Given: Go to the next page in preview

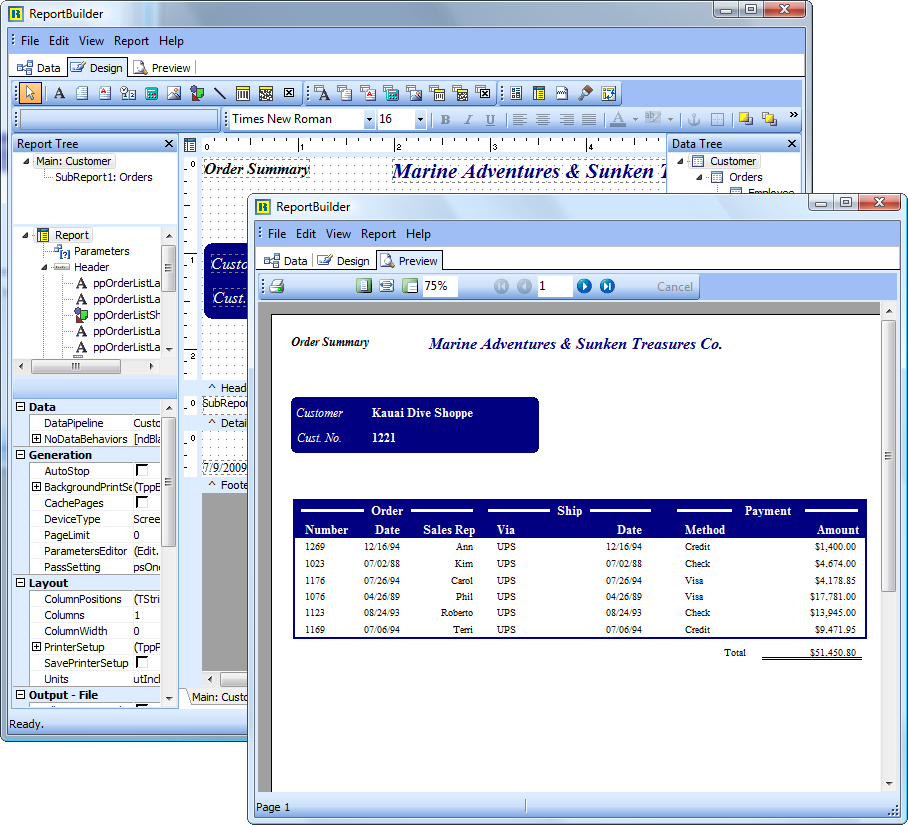Looking at the screenshot, I should (584, 286).
